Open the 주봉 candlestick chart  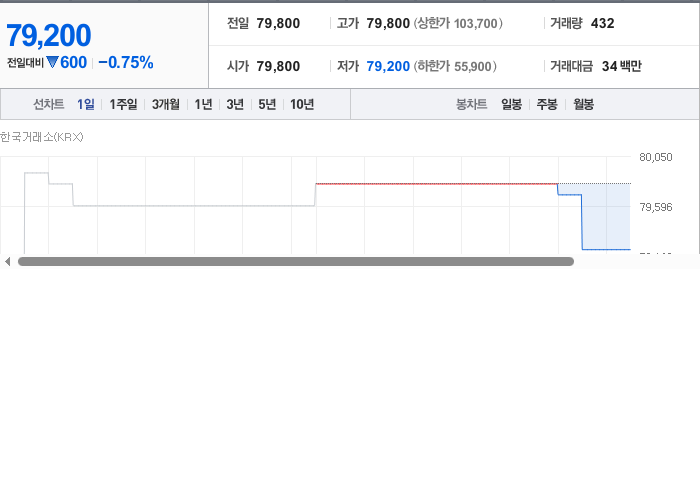(x=547, y=104)
